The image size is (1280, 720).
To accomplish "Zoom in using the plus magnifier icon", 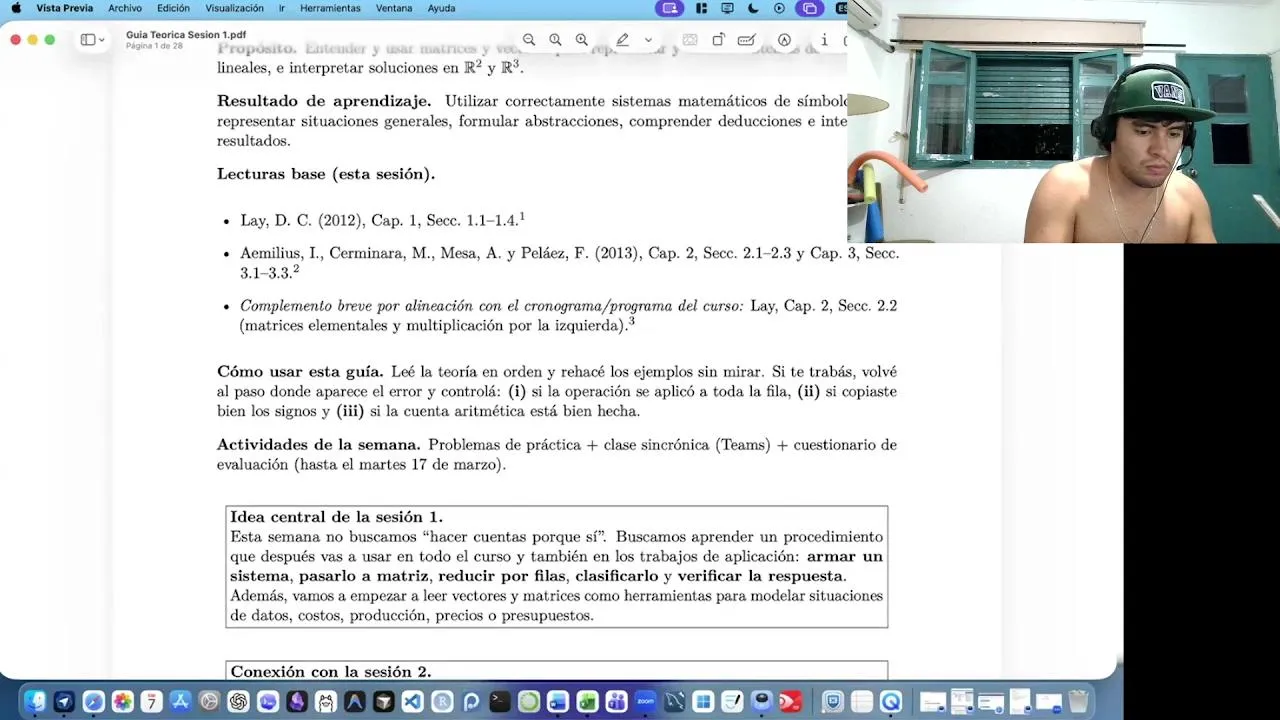I will point(581,40).
